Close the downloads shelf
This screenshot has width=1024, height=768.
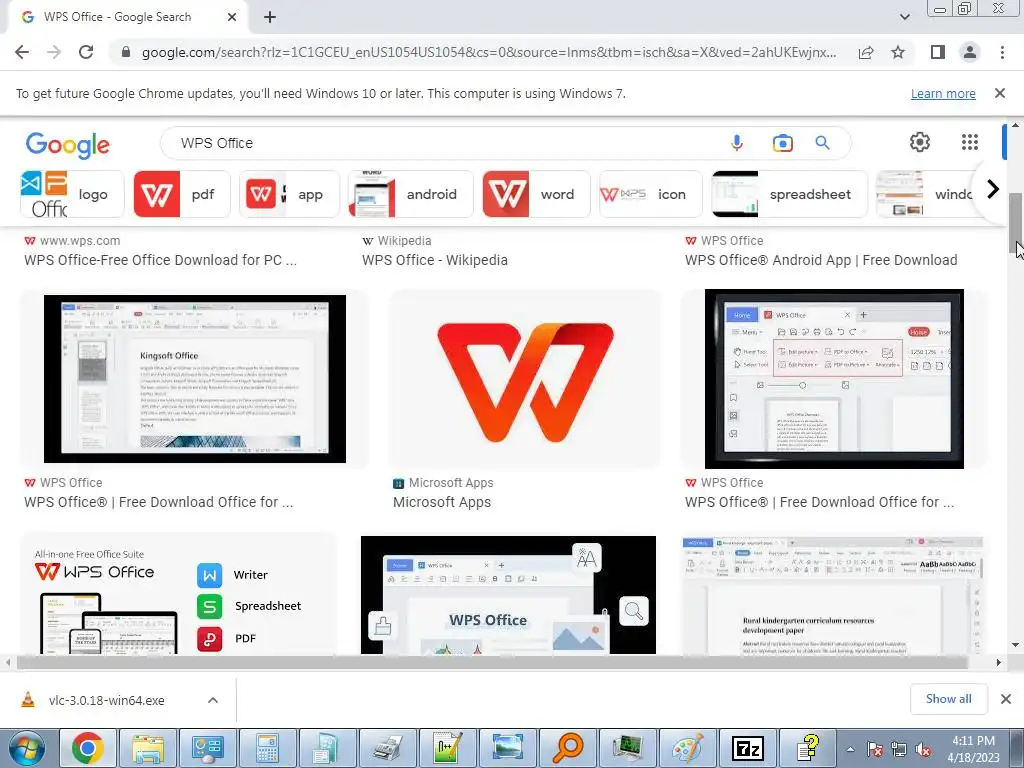(1006, 699)
